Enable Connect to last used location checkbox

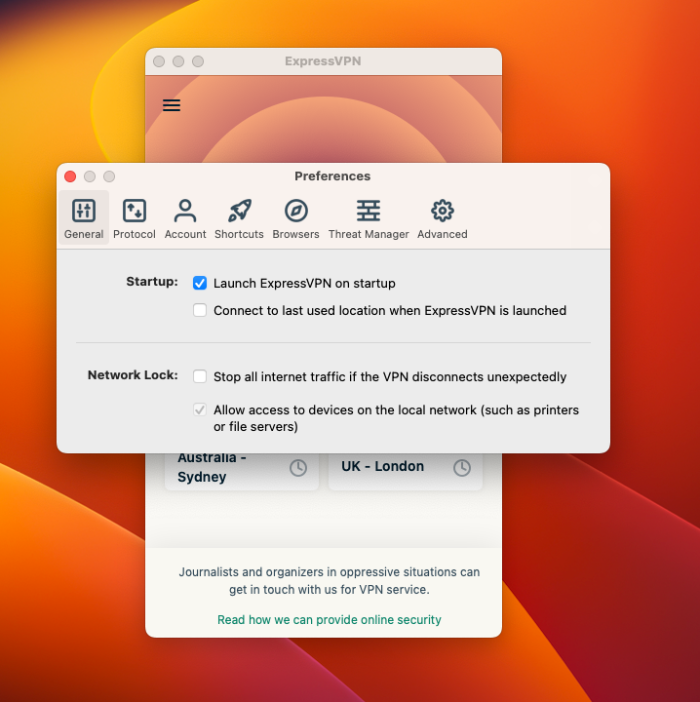tap(200, 310)
